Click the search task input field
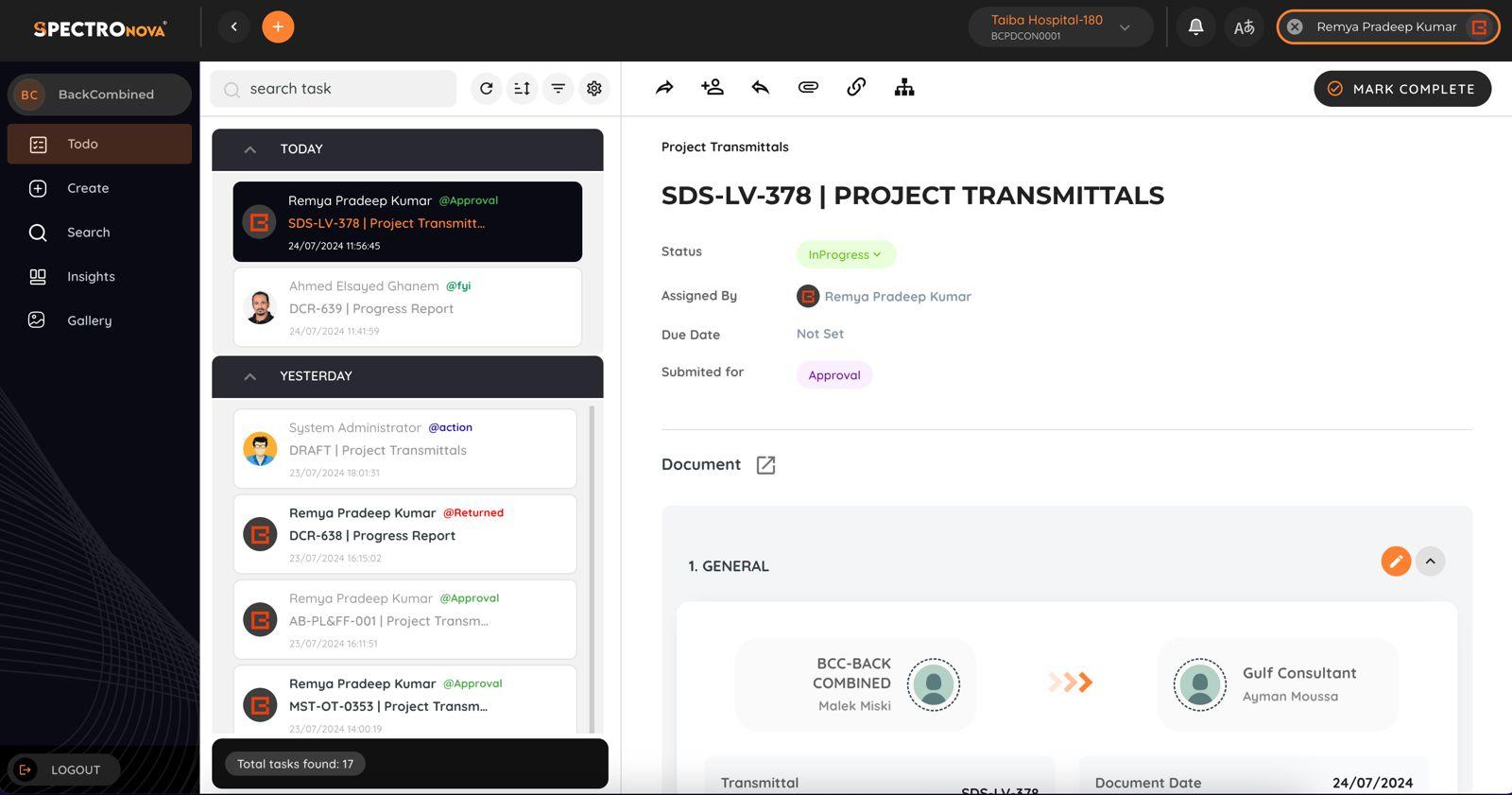Viewport: 1512px width, 795px height. coord(334,88)
